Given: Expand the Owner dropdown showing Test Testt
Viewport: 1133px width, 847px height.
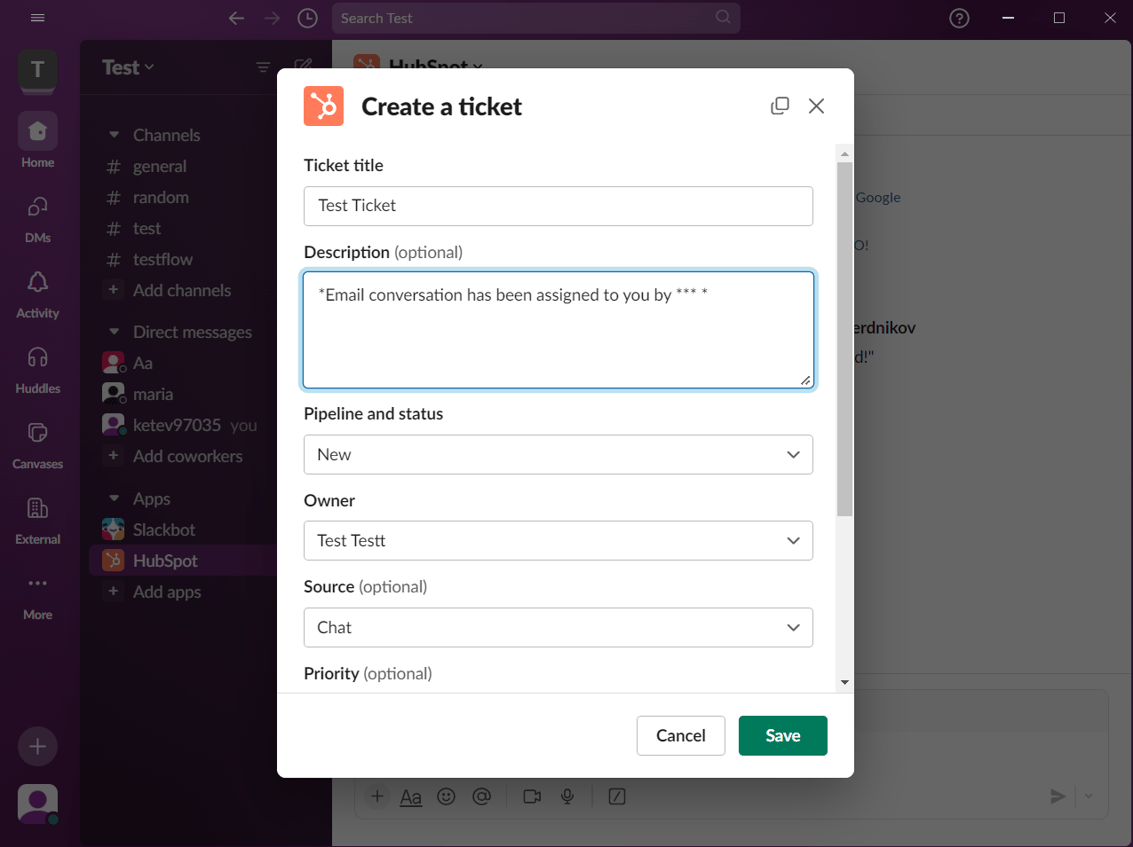Looking at the screenshot, I should pyautogui.click(x=558, y=540).
